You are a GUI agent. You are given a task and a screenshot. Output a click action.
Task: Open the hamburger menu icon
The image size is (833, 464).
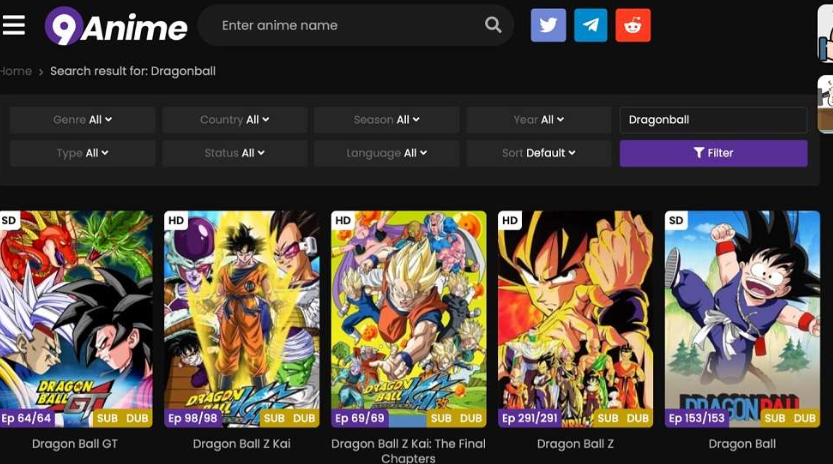tap(13, 25)
